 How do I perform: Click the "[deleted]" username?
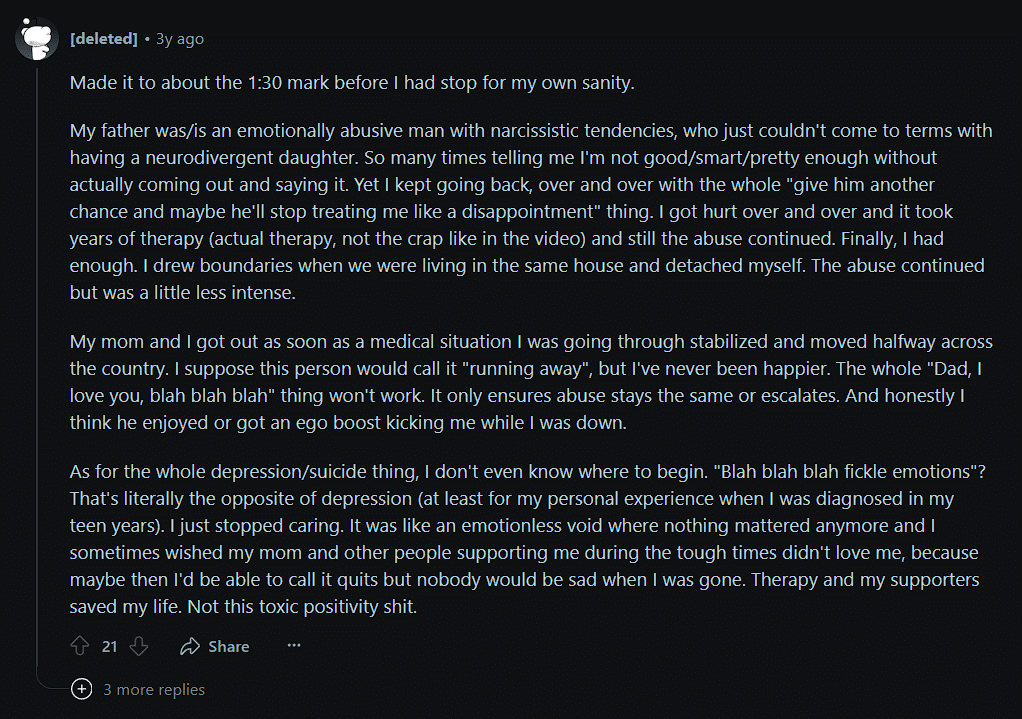[x=104, y=39]
